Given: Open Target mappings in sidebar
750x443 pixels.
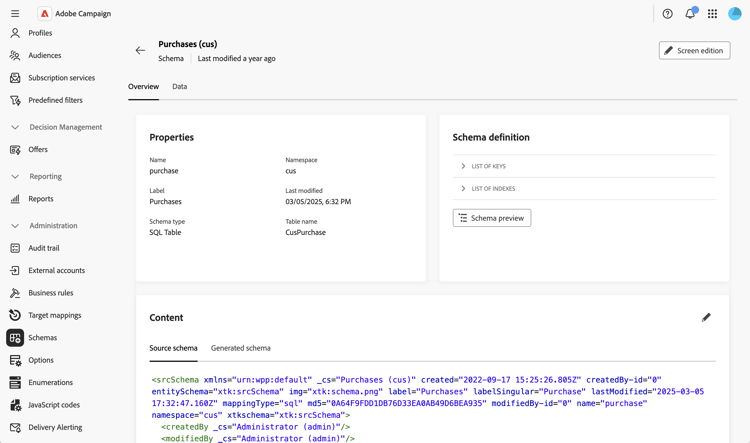Looking at the screenshot, I should (54, 315).
